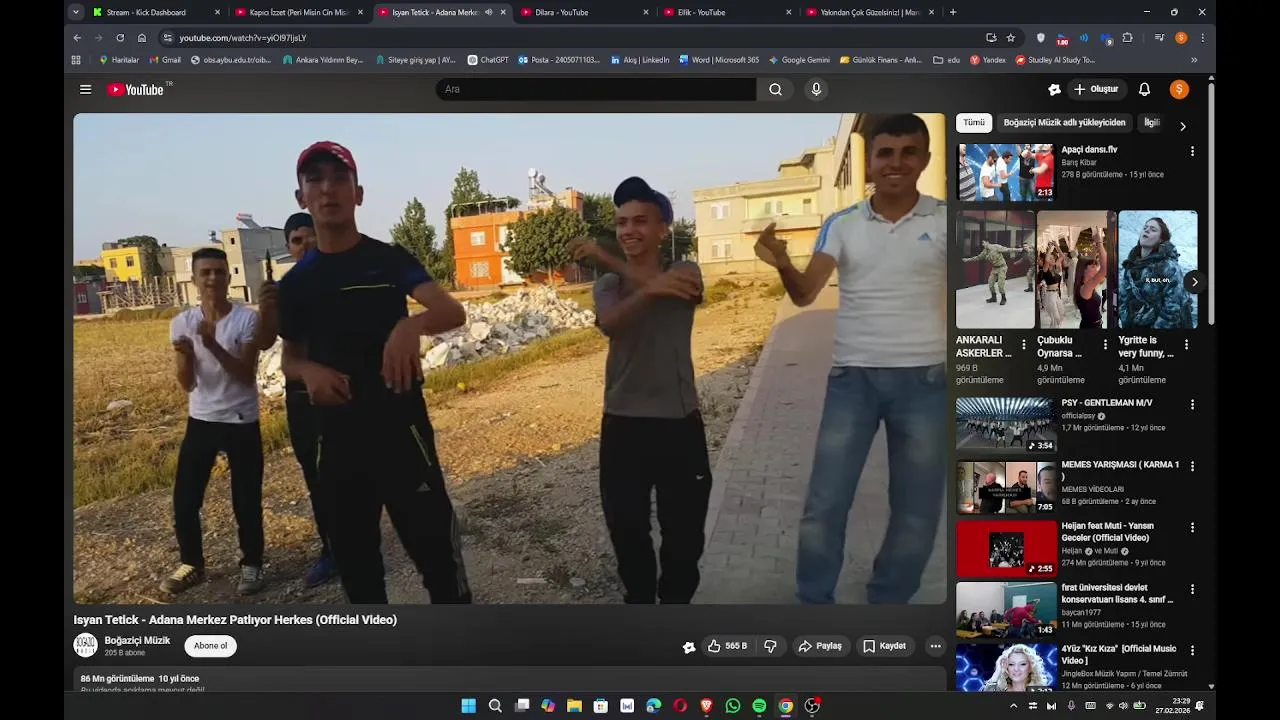Screen dimensions: 1280x720
Task: Open Chrome media controls icon
Action: point(1159,37)
